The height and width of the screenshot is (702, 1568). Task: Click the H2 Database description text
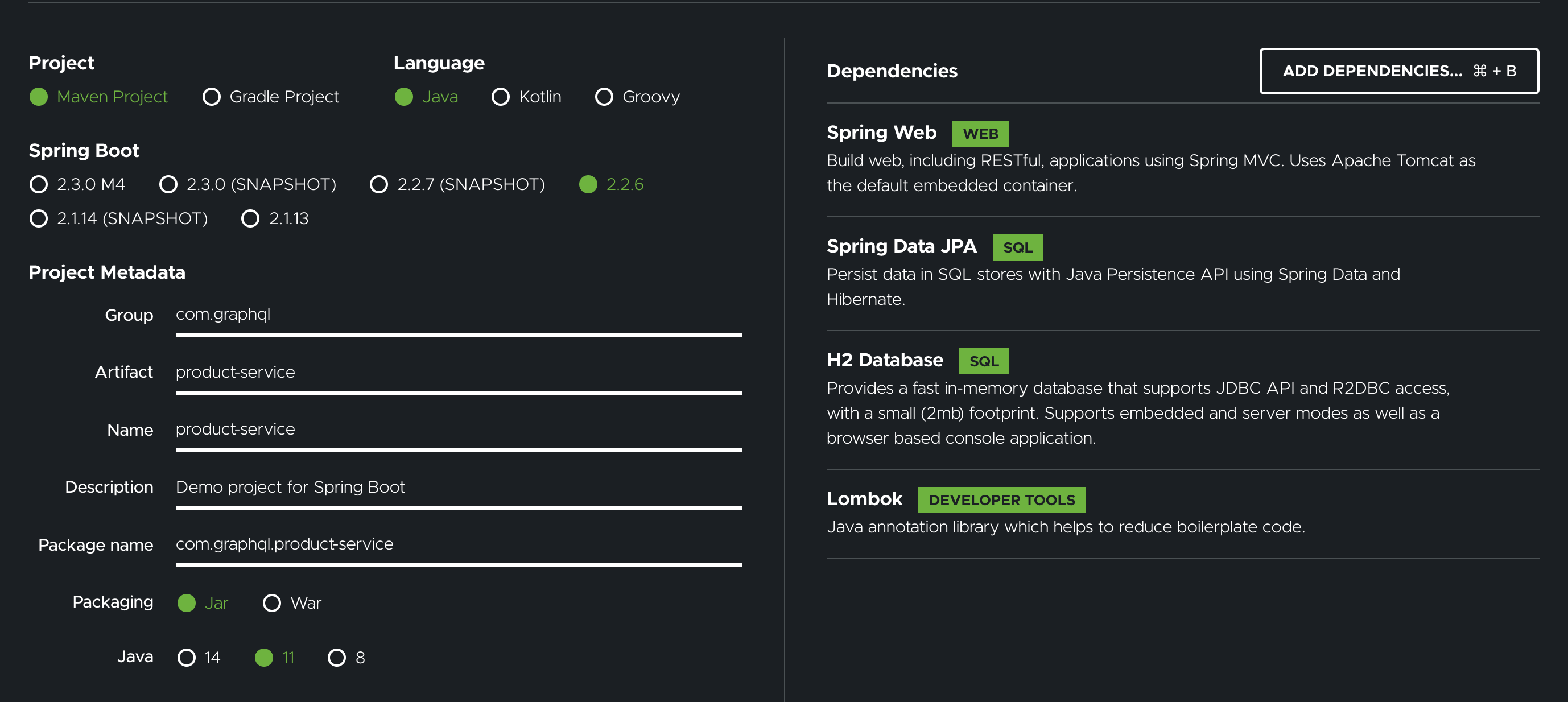click(x=1138, y=414)
